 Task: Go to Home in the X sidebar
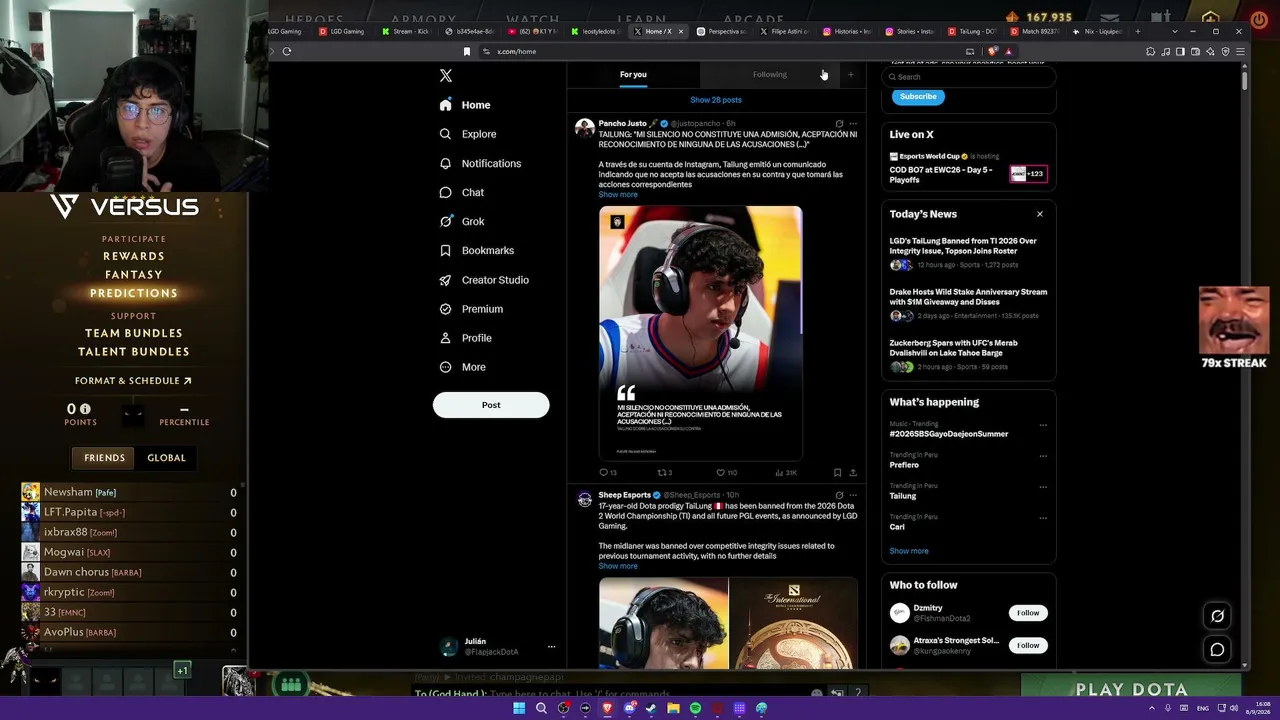(x=465, y=105)
